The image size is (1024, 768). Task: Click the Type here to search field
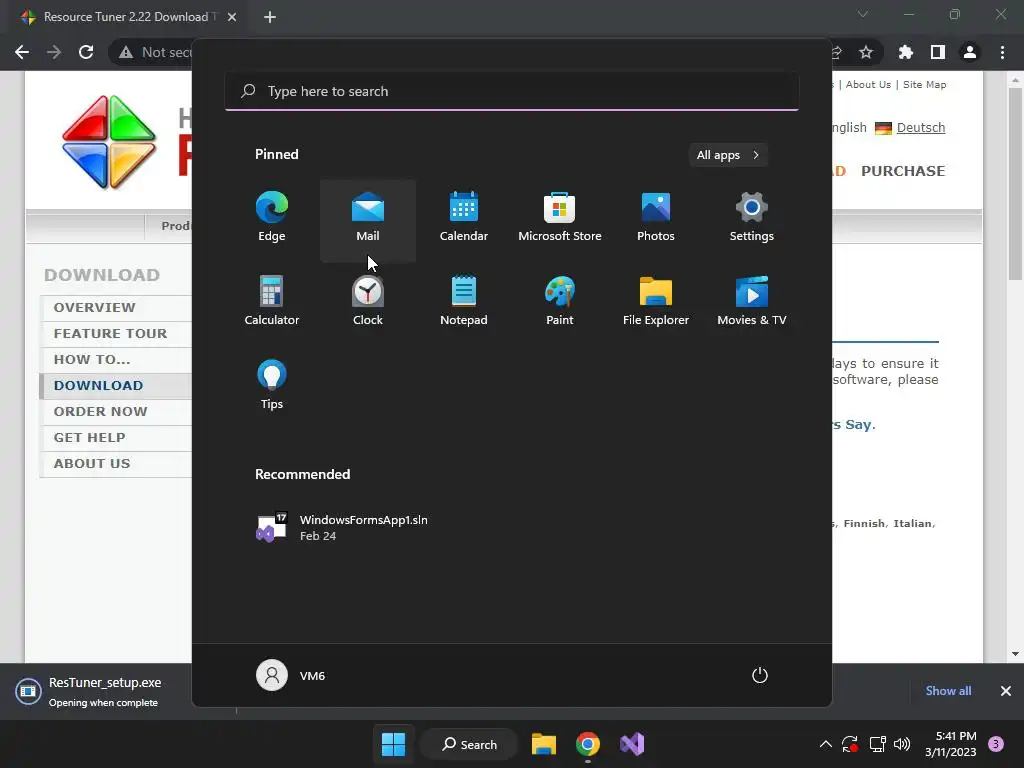pyautogui.click(x=512, y=91)
